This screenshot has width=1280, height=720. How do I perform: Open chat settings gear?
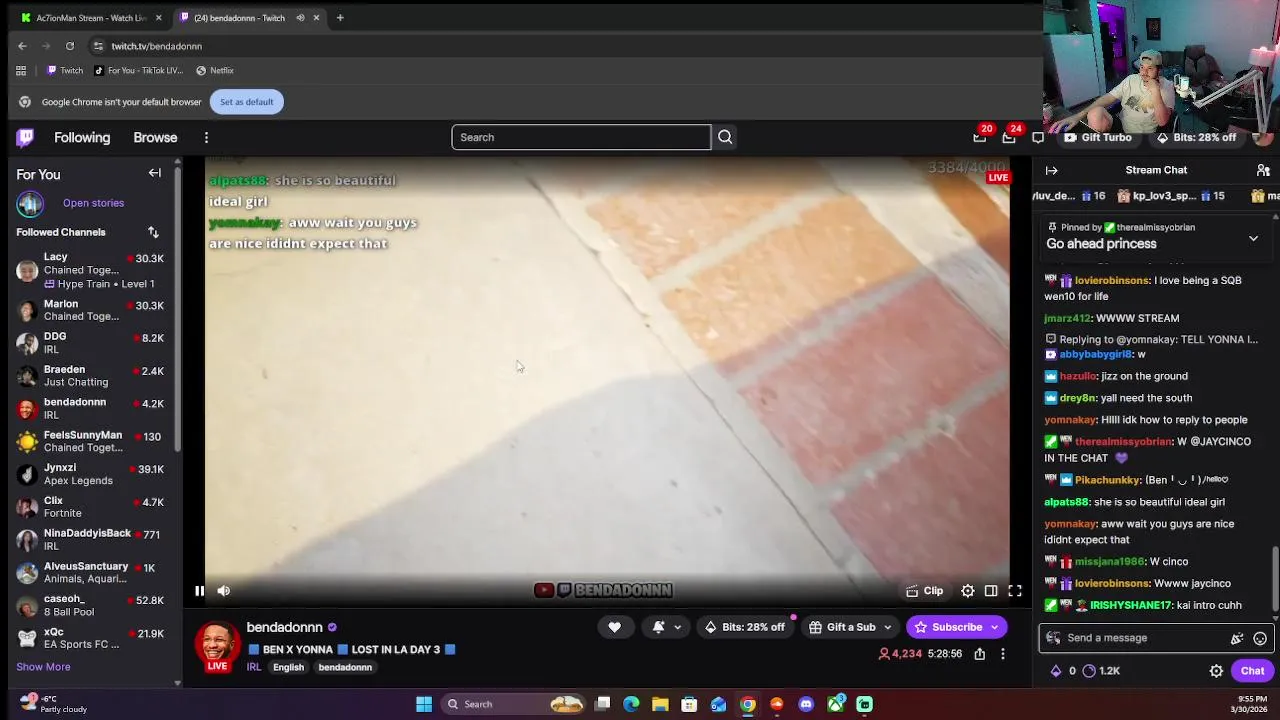point(1216,671)
